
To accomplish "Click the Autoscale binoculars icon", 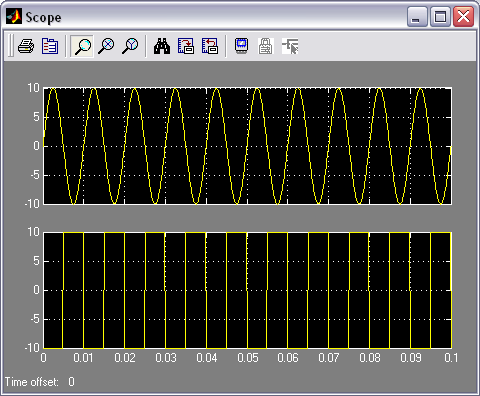I will tap(162, 46).
